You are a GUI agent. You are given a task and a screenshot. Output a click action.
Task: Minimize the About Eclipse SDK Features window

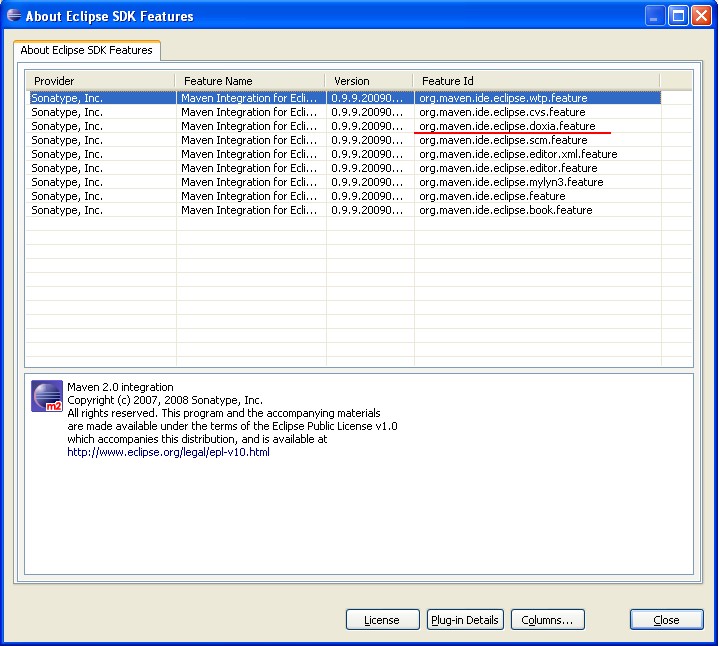tap(655, 16)
